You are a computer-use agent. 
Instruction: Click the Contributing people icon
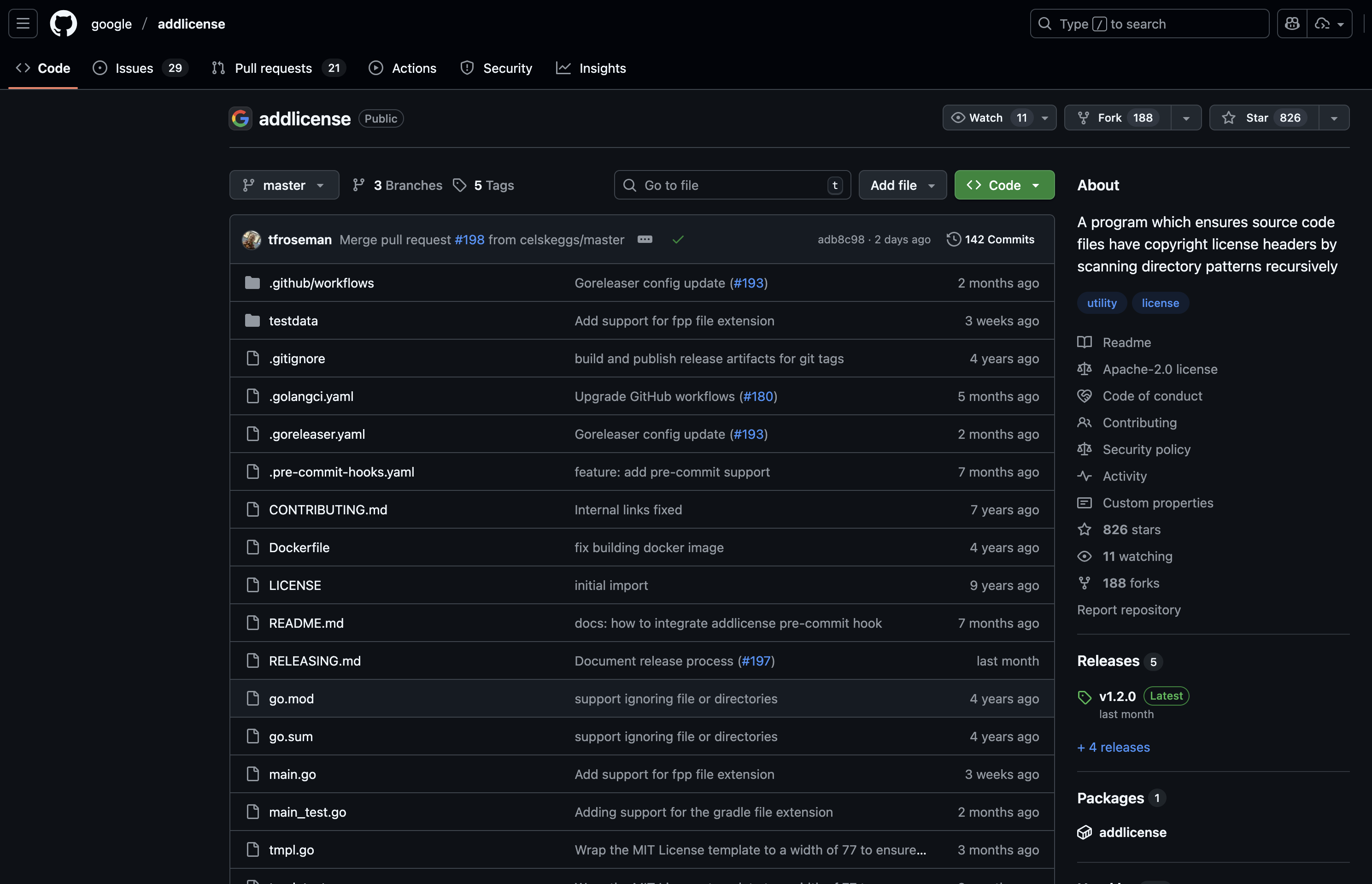click(1085, 423)
